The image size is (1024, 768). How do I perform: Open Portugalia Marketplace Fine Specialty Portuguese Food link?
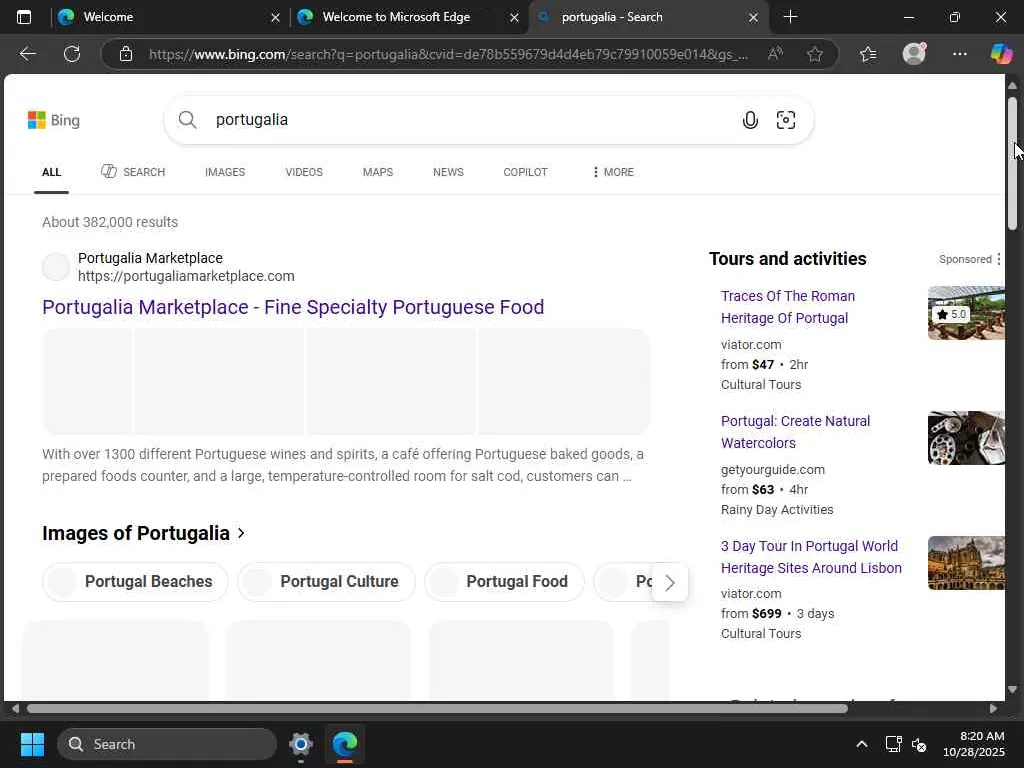pyautogui.click(x=293, y=307)
